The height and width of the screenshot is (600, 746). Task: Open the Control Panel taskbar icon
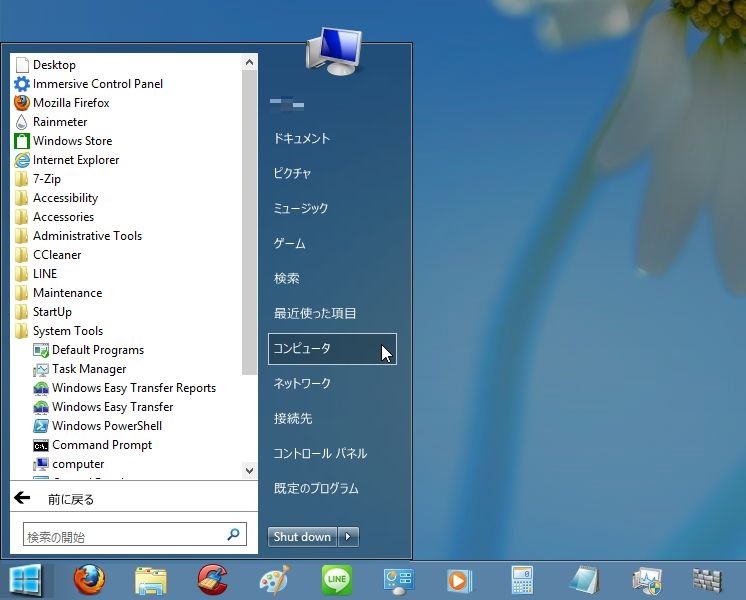[x=398, y=581]
